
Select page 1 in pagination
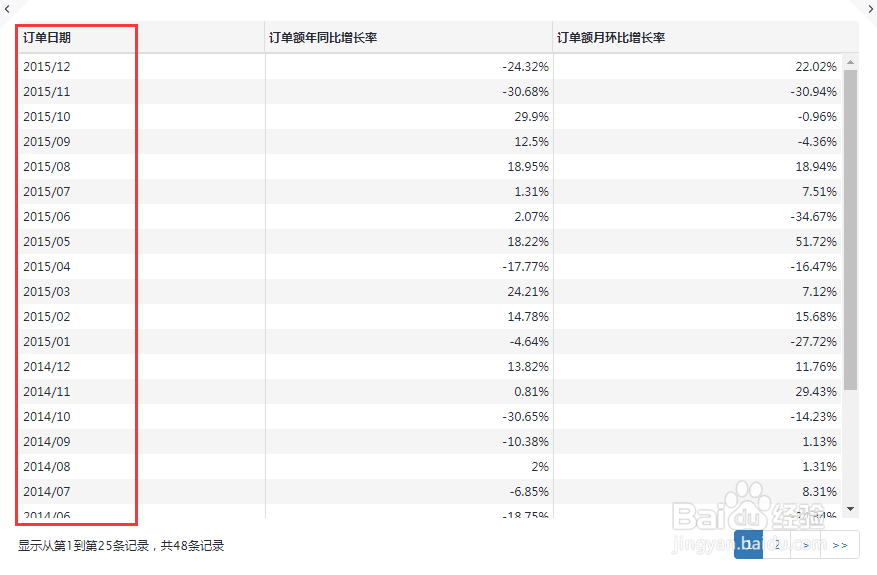(x=748, y=545)
